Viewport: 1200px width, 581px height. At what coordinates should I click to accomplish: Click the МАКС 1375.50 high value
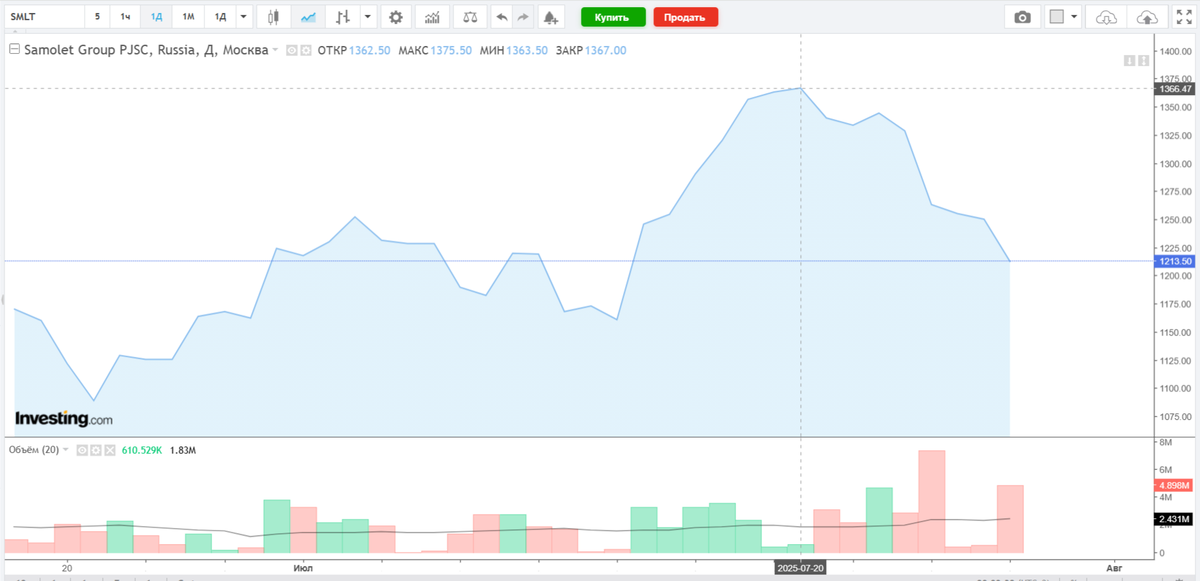click(434, 50)
